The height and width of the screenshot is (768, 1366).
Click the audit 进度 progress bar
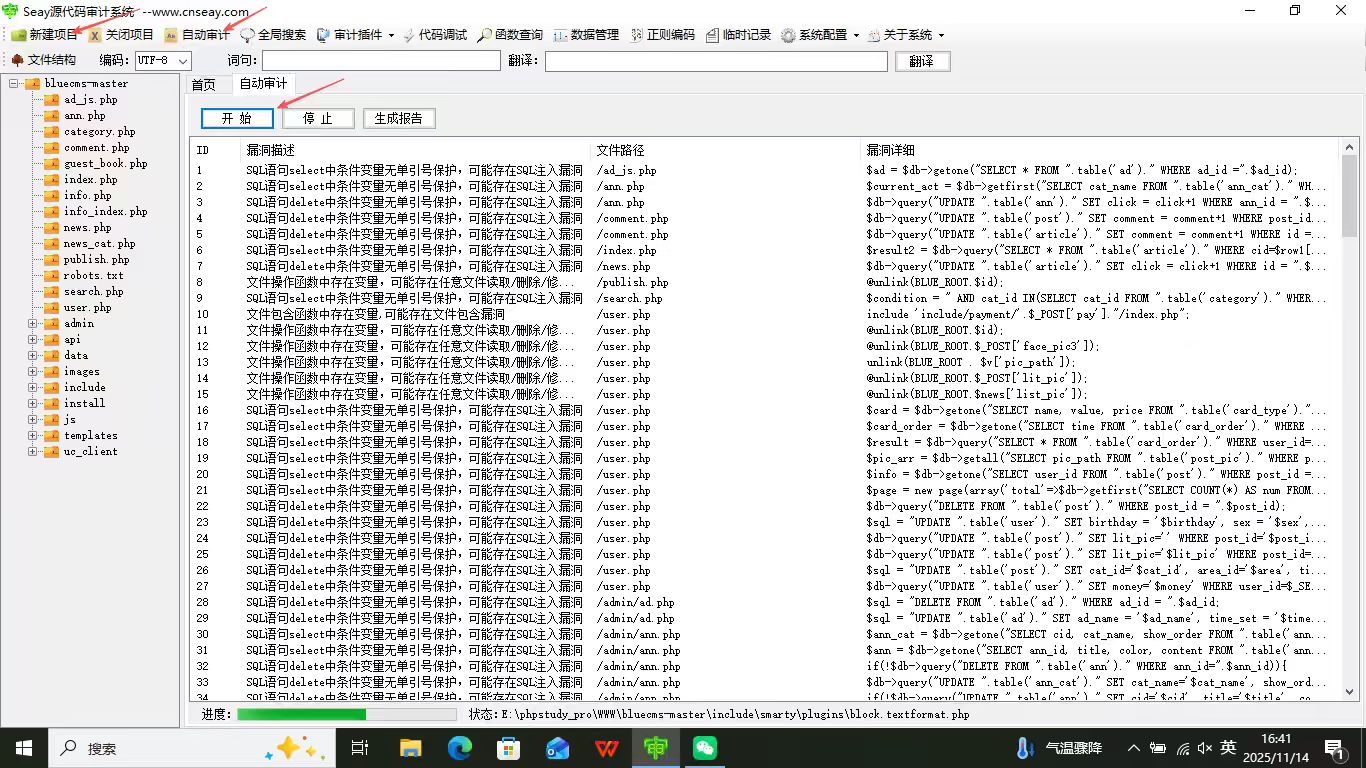pyautogui.click(x=346, y=715)
